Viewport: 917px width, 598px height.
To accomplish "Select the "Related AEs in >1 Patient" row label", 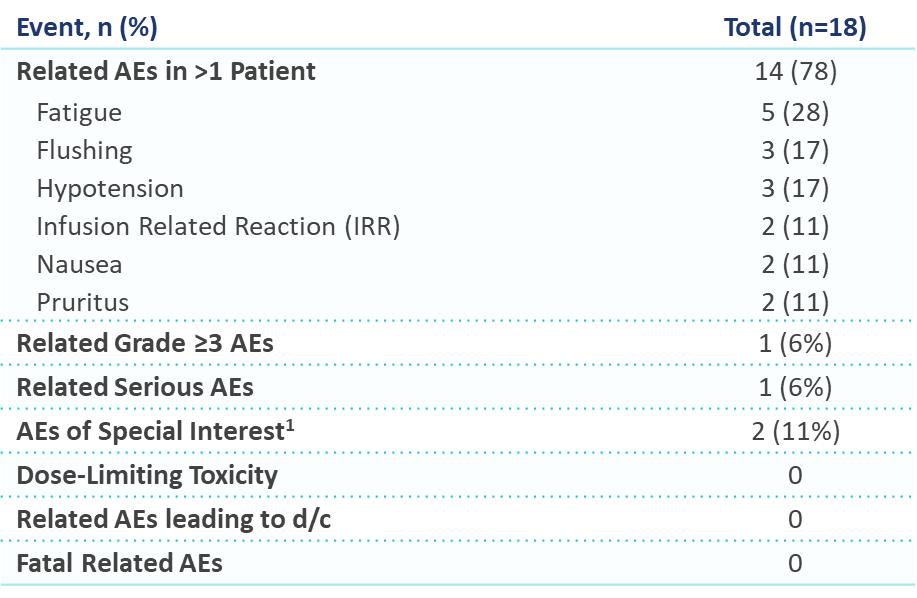I will pyautogui.click(x=166, y=72).
